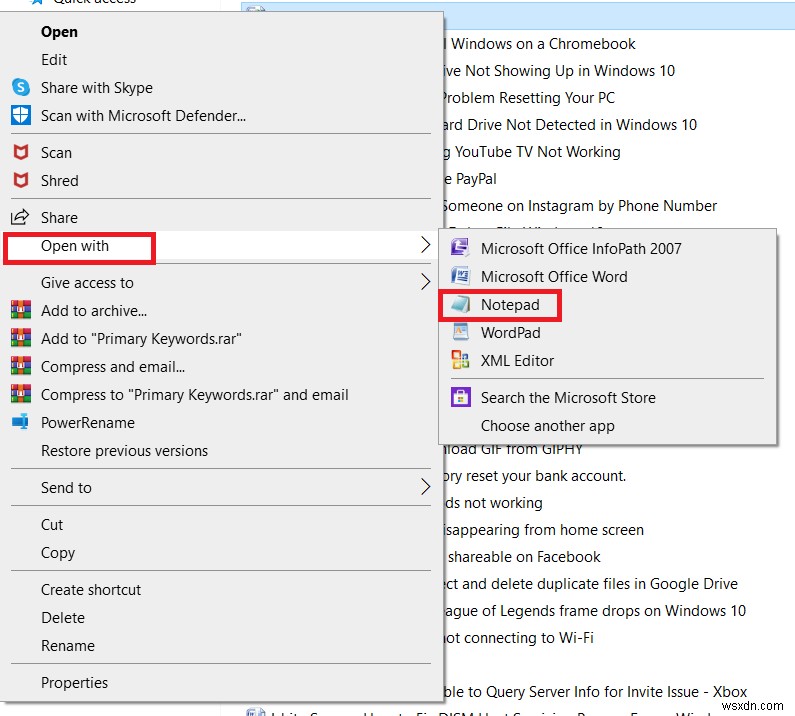Click the Microsoft Office Word icon

[x=460, y=276]
